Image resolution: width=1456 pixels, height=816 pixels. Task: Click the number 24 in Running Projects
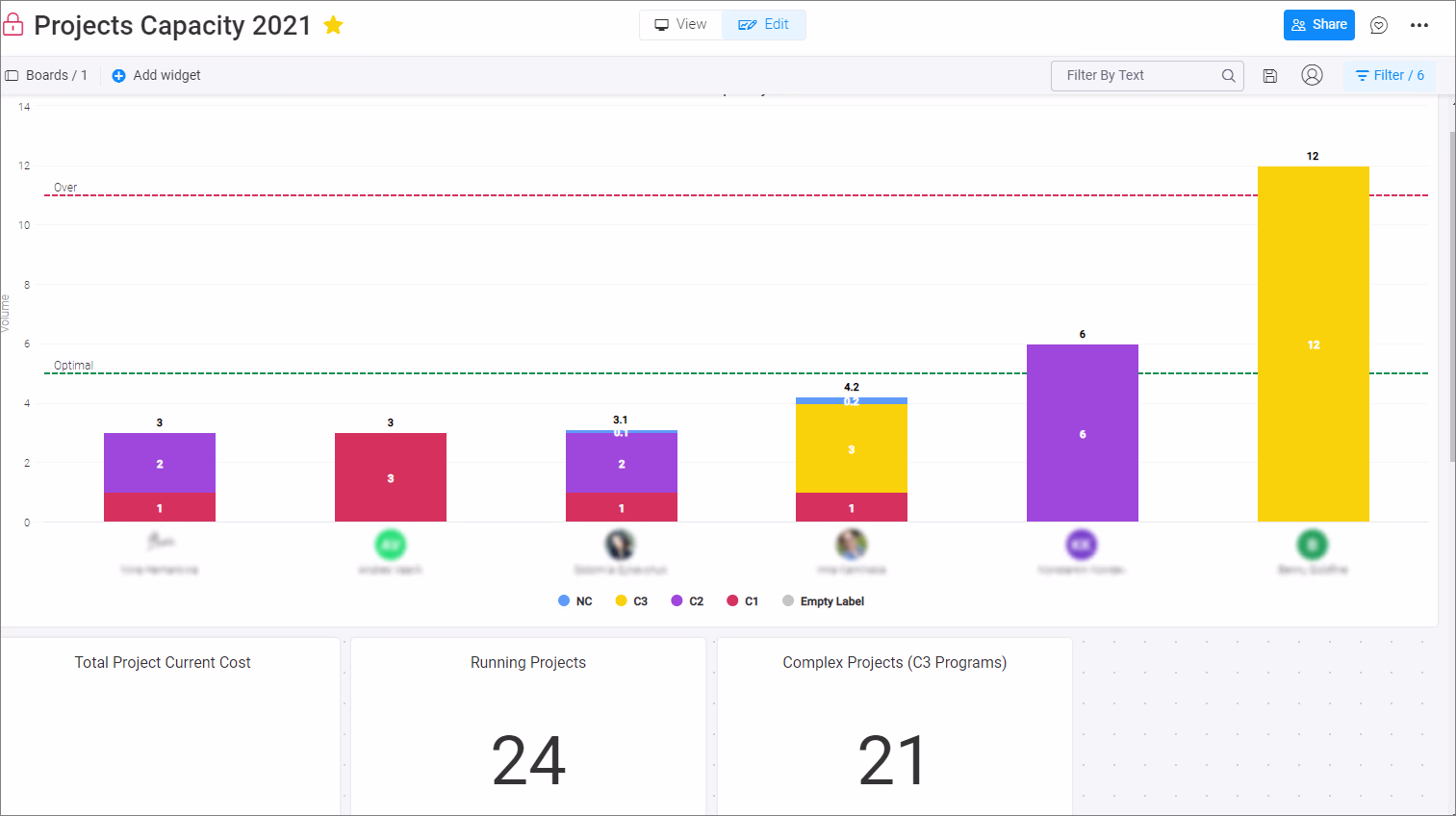528,760
